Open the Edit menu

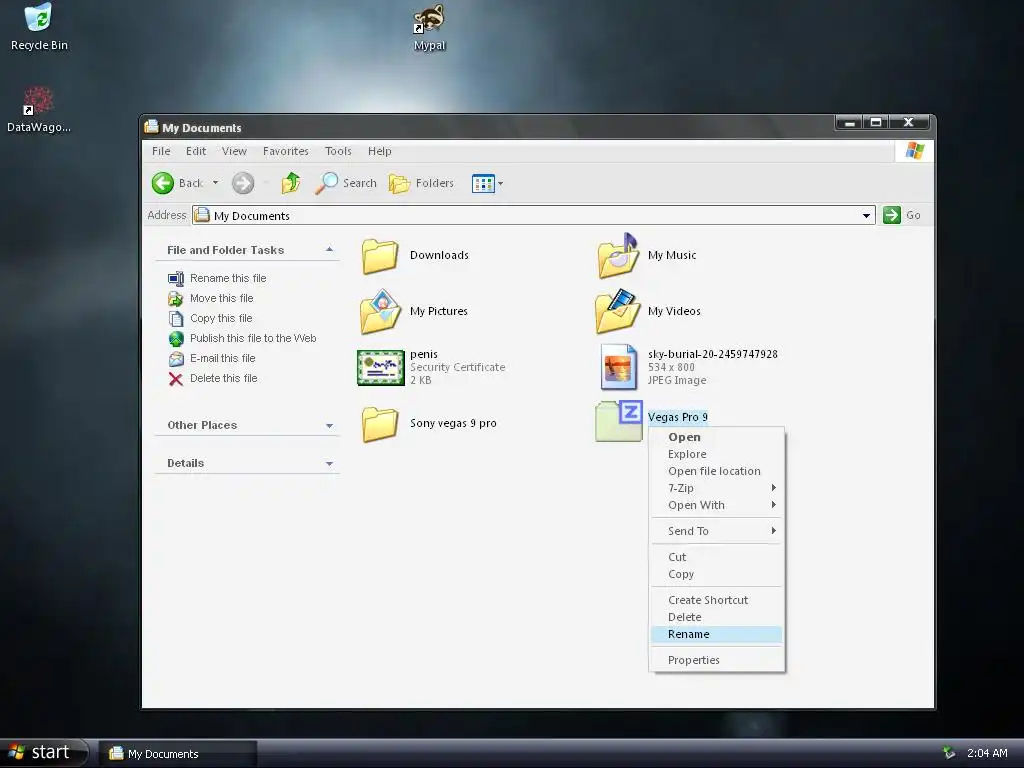click(x=195, y=151)
